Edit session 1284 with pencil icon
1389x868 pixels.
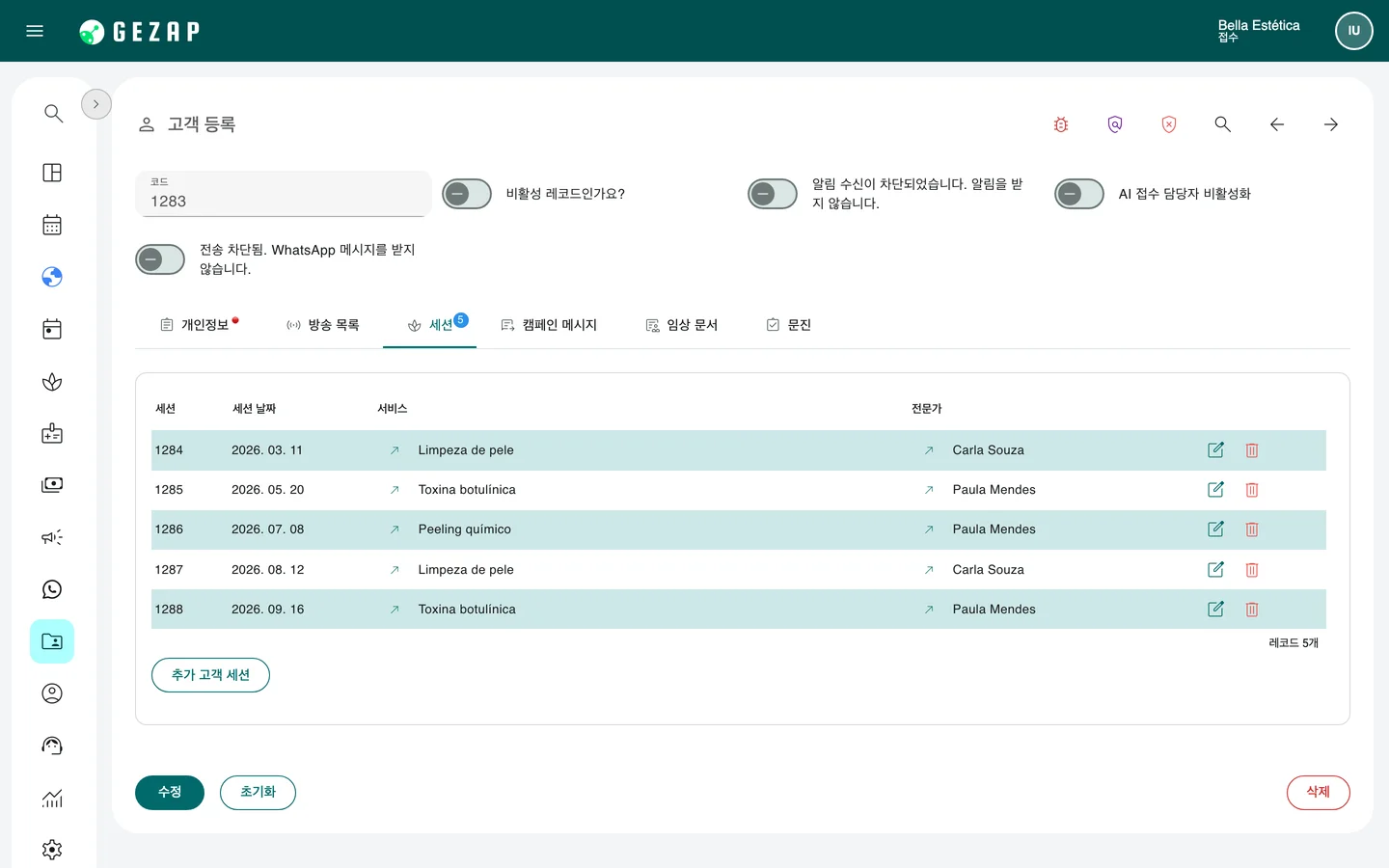[x=1216, y=450]
